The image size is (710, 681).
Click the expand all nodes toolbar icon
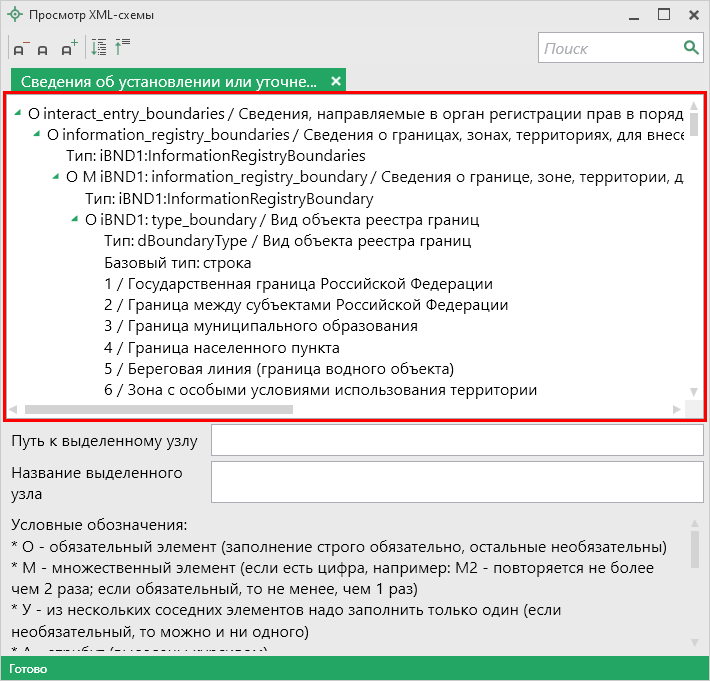[98, 47]
